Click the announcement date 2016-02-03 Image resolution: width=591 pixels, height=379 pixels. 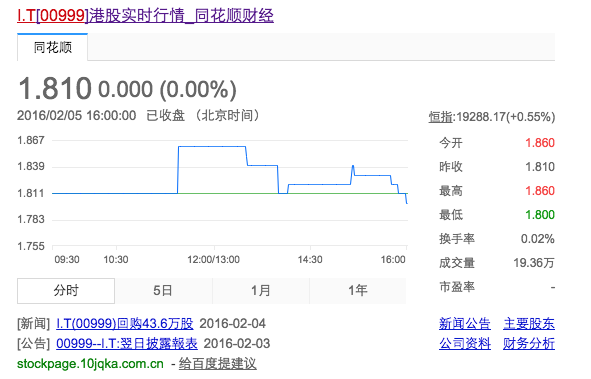[x=237, y=343]
